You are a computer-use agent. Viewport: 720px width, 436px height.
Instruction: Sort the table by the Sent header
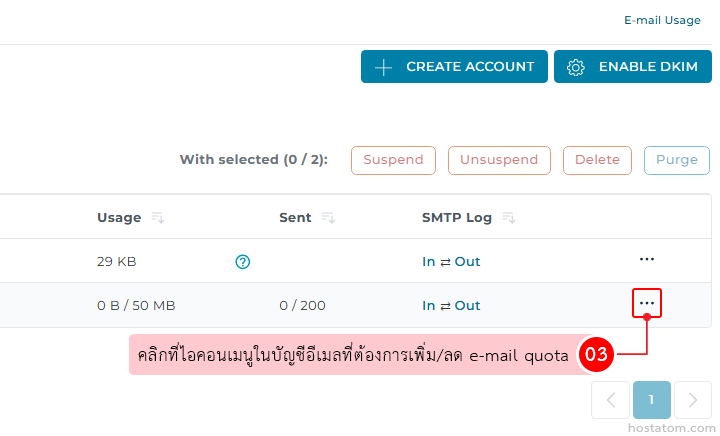[x=295, y=218]
